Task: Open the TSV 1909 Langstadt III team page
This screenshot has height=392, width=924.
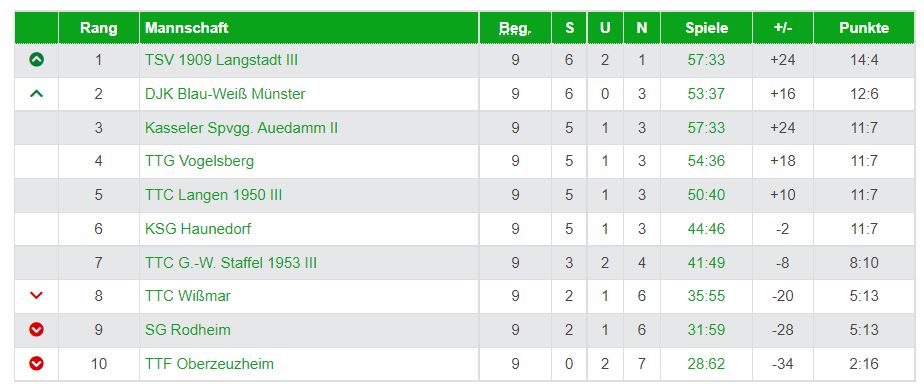Action: click(222, 60)
